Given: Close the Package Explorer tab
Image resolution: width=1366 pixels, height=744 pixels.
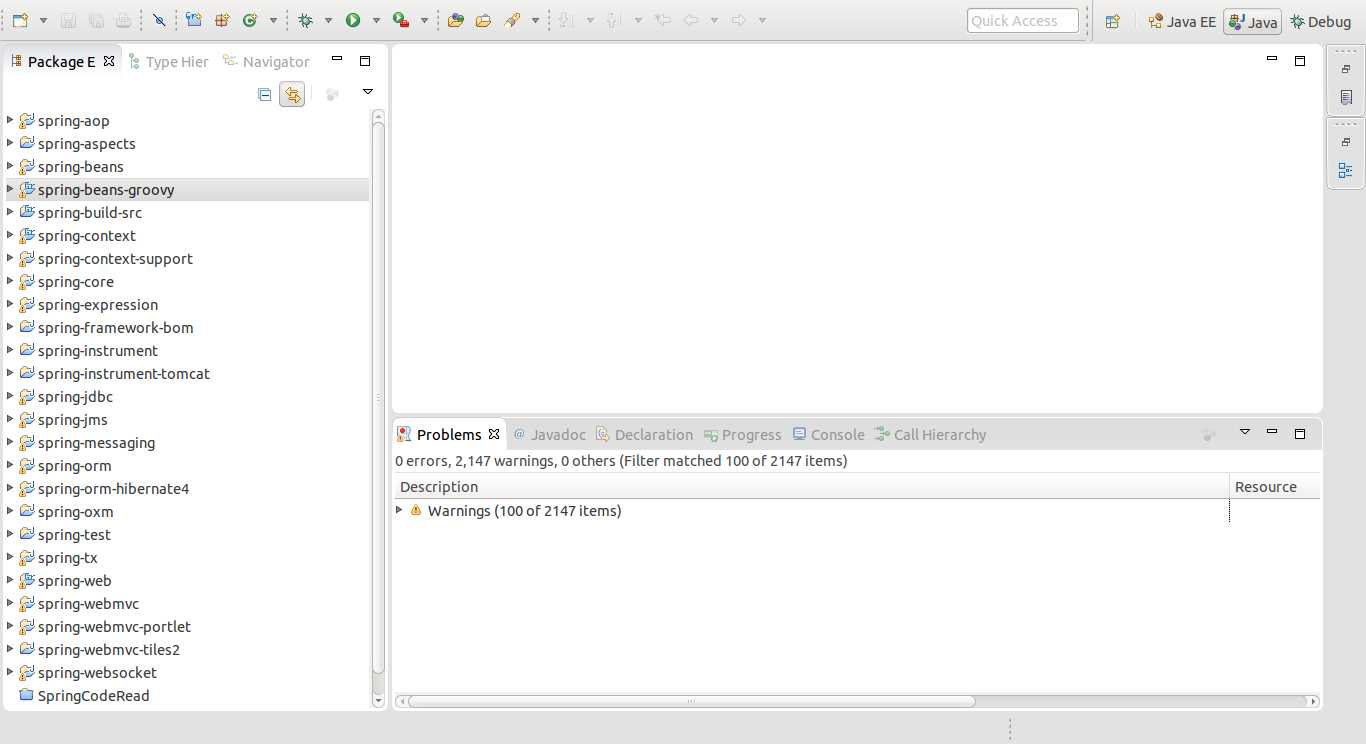Looking at the screenshot, I should tap(109, 61).
